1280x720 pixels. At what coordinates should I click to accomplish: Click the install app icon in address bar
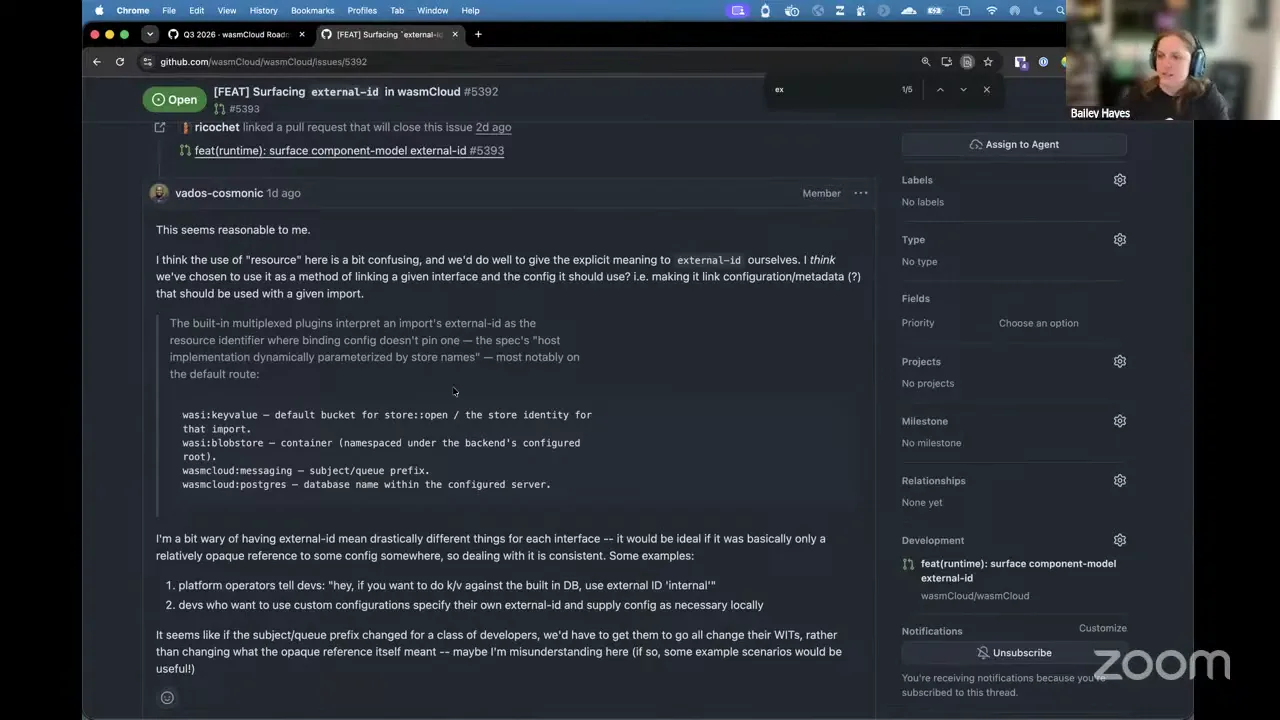946,62
